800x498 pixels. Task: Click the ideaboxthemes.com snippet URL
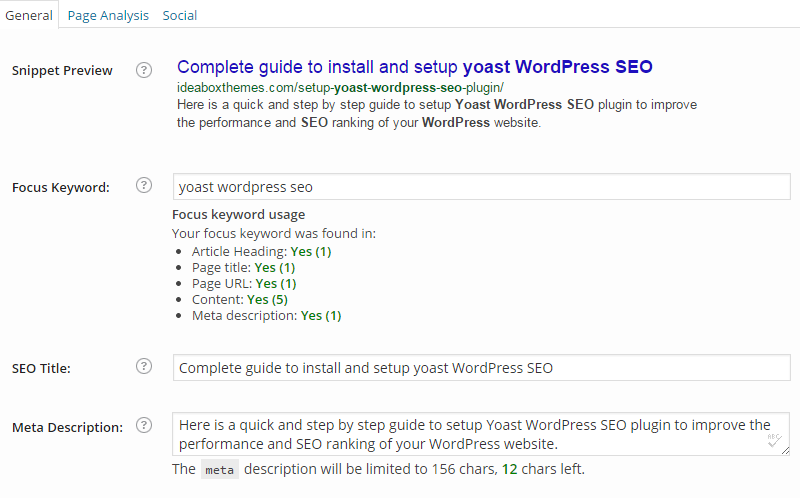340,88
